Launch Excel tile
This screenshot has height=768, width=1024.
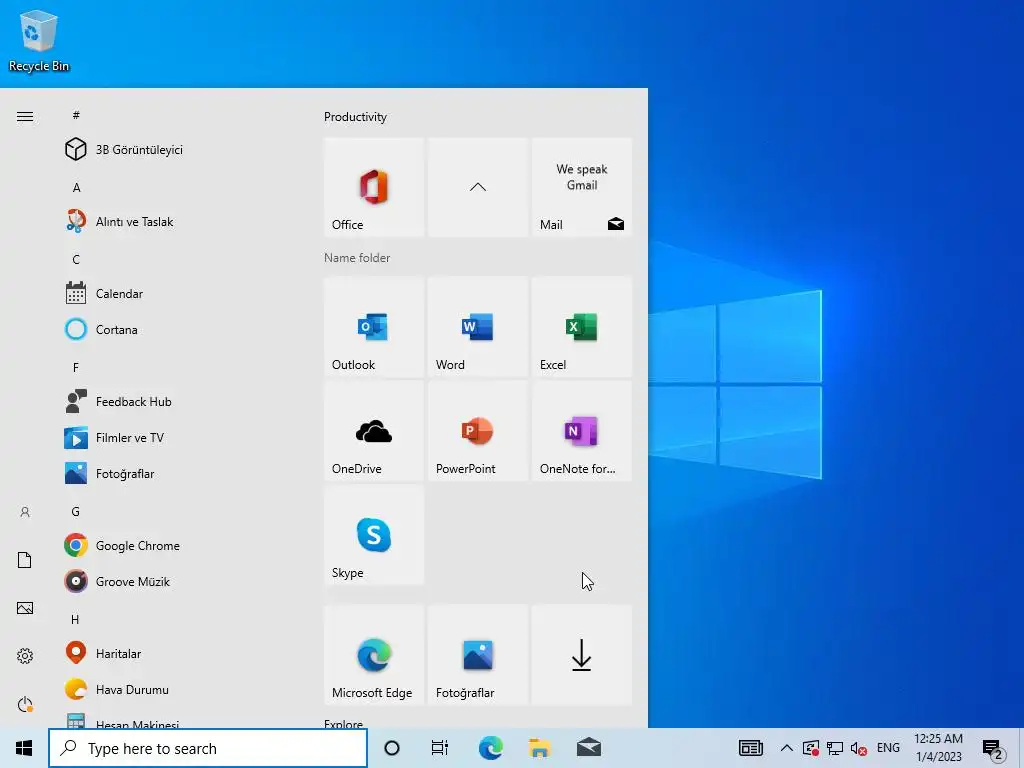coord(581,328)
